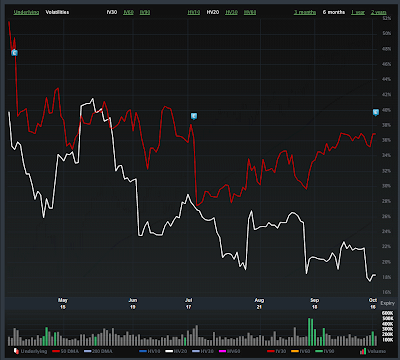The height and width of the screenshot is (360, 400).
Task: Click the red 50 DMA legend swatch
Action: point(56,351)
